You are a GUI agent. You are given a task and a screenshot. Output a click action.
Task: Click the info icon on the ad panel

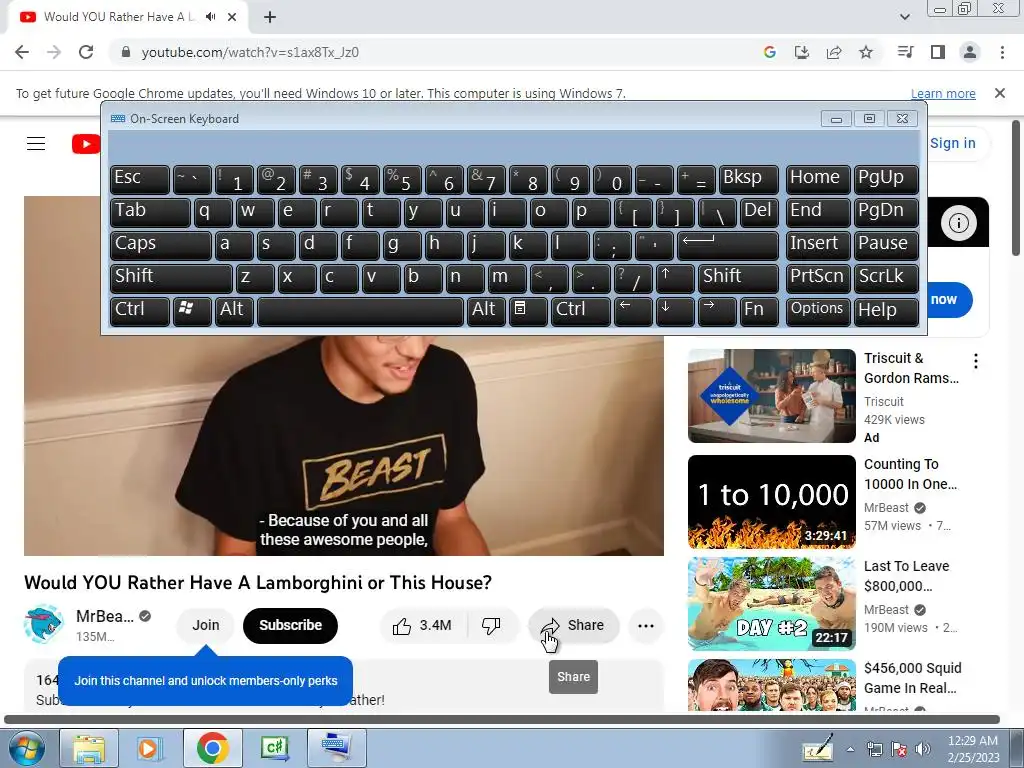pyautogui.click(x=958, y=223)
